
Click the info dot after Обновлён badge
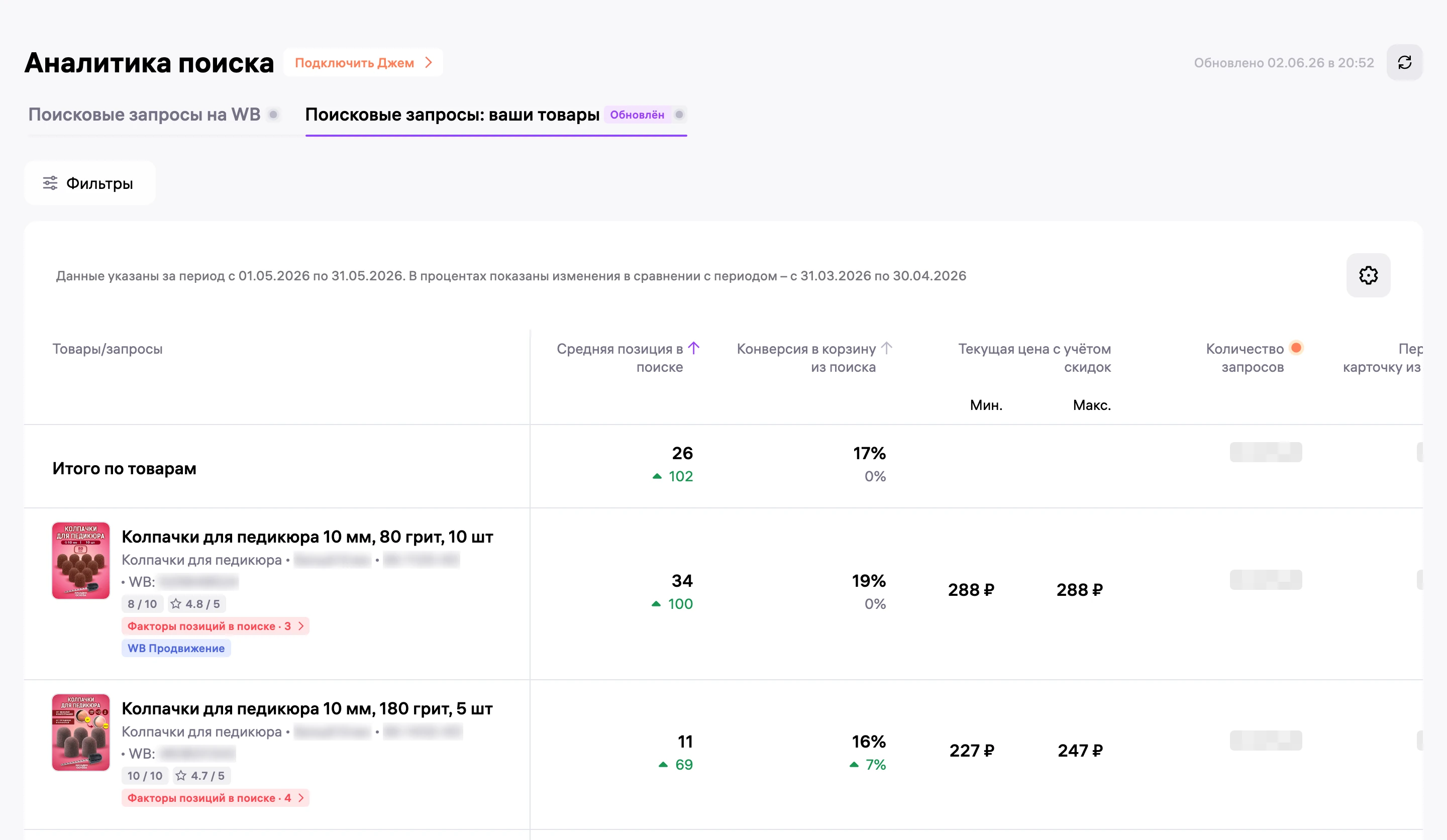[x=679, y=114]
